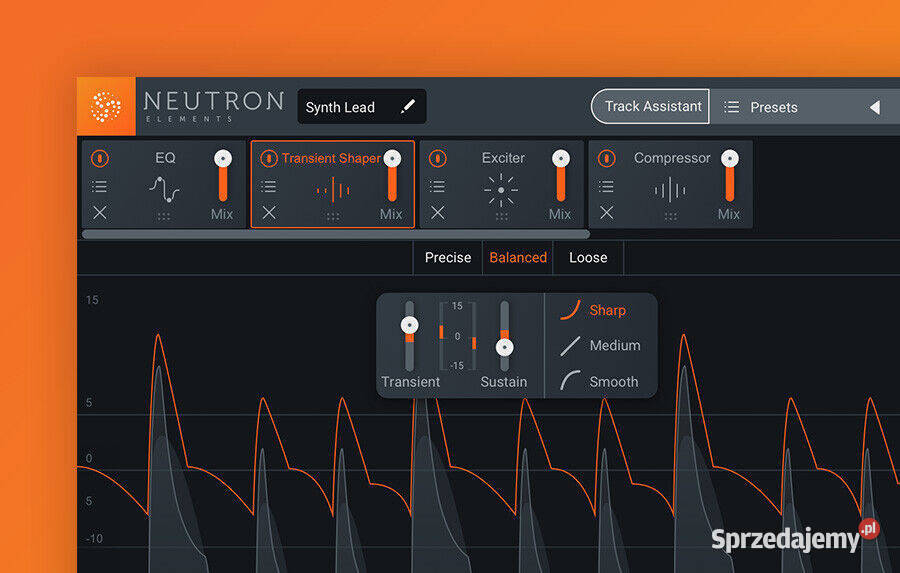Select the Compressor bars icon

(670, 189)
